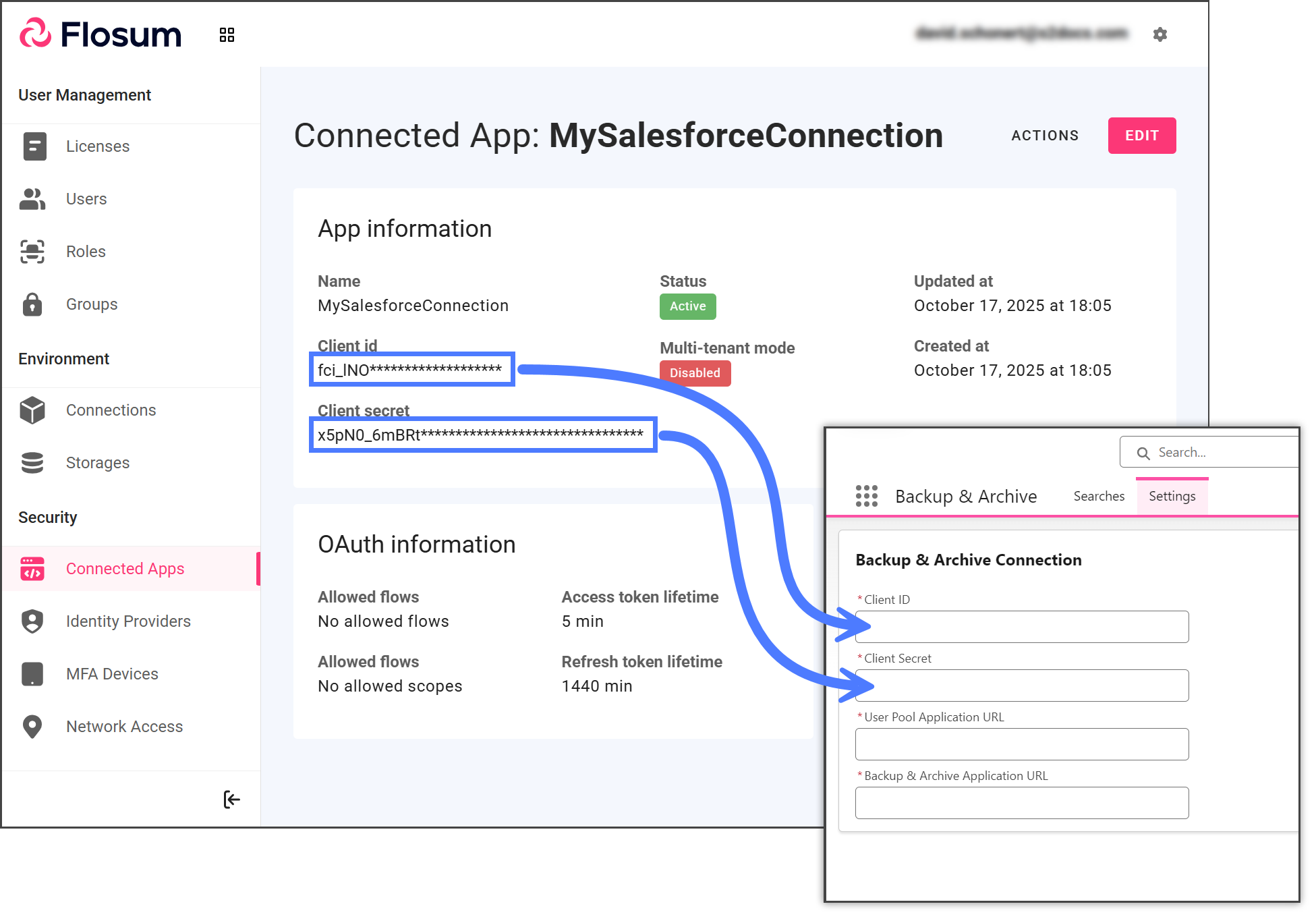
Task: Open the apps grid icon beside Flosum
Action: (x=227, y=34)
